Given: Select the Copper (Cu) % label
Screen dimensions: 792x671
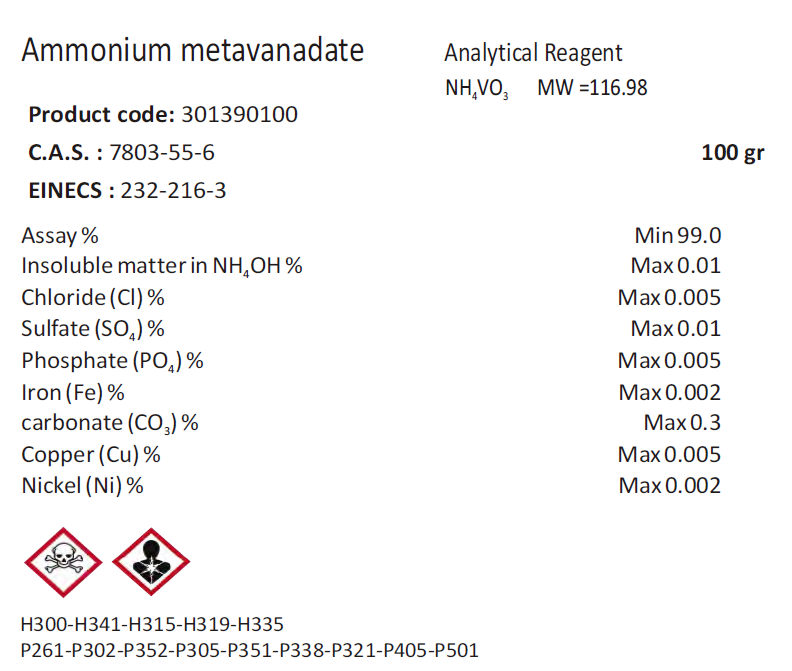Looking at the screenshot, I should click(91, 455).
